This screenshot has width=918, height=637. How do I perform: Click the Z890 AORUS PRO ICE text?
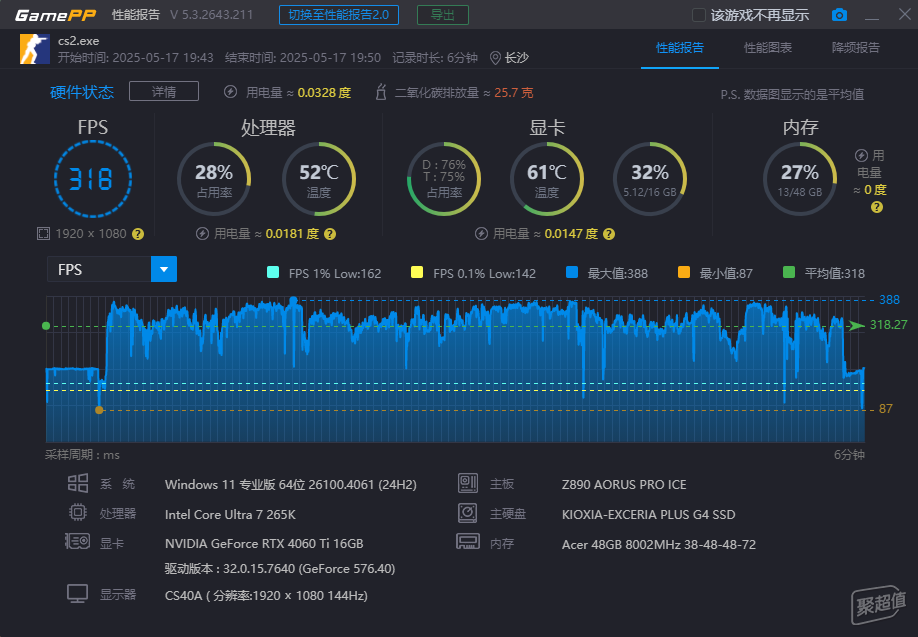click(624, 485)
